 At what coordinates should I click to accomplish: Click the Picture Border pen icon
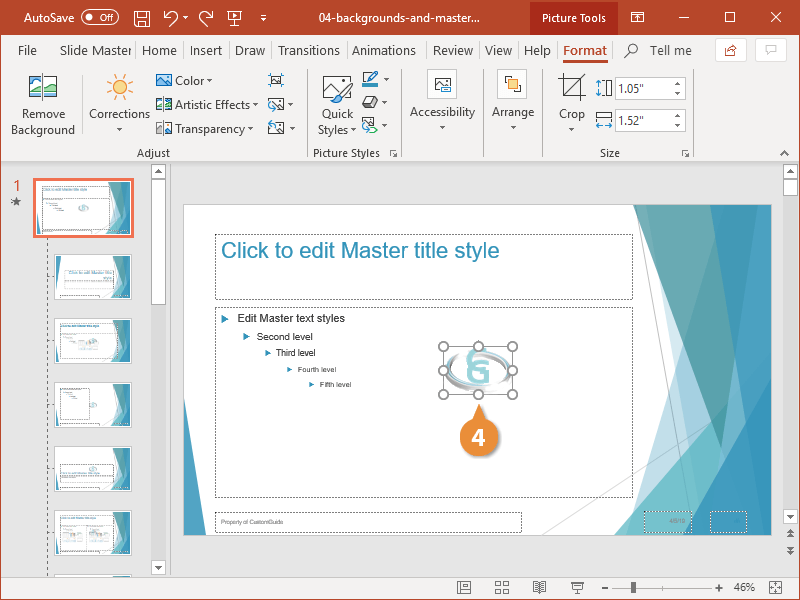370,79
